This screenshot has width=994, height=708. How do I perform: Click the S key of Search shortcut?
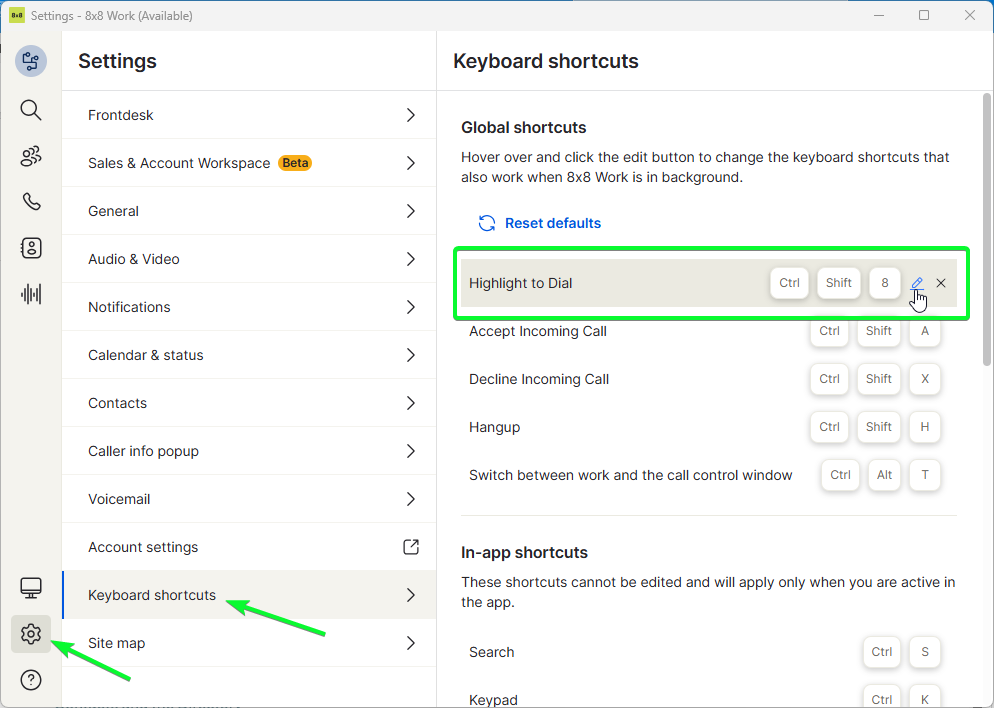point(925,652)
